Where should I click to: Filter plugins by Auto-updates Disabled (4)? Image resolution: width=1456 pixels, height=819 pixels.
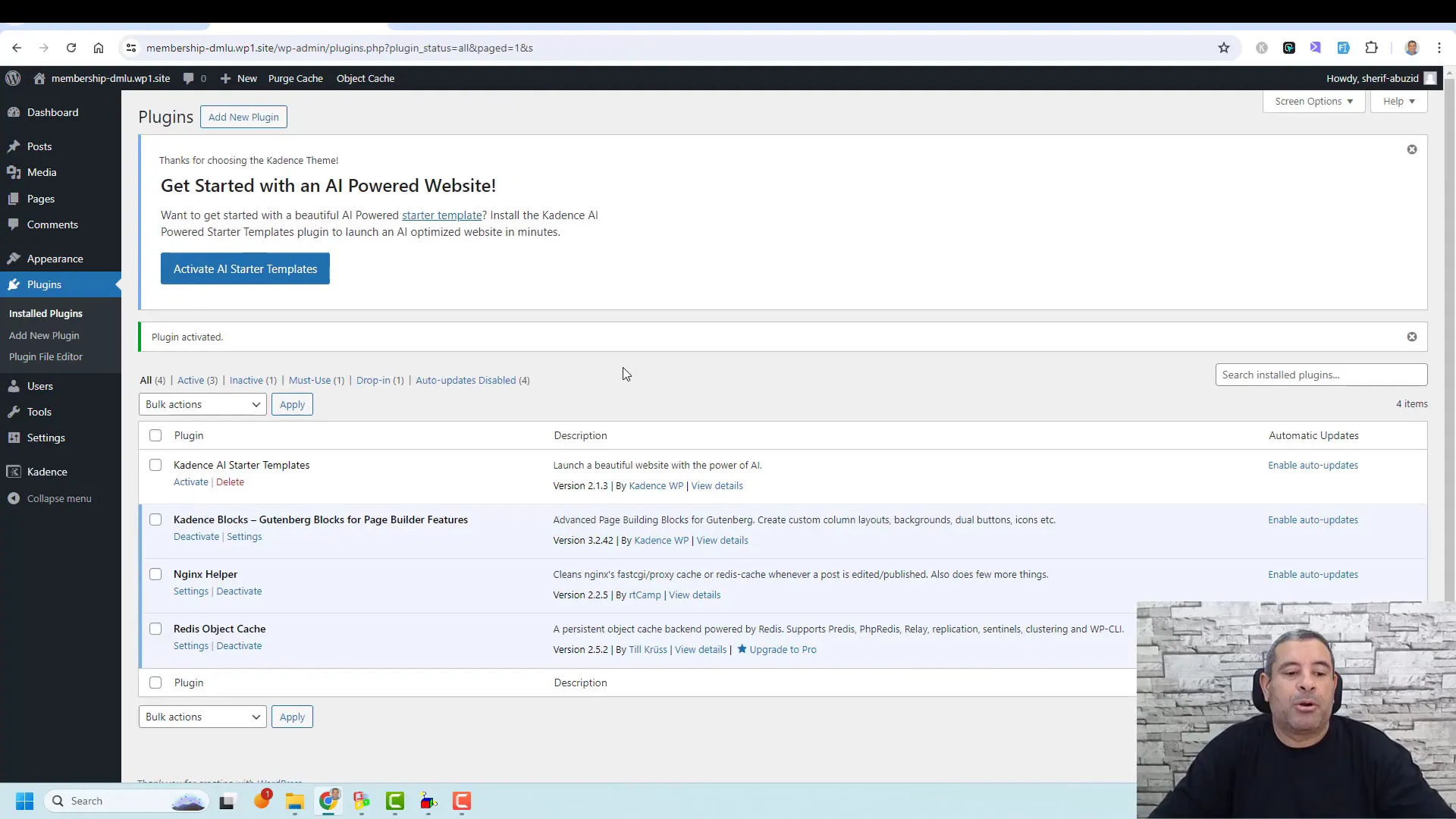tap(472, 380)
